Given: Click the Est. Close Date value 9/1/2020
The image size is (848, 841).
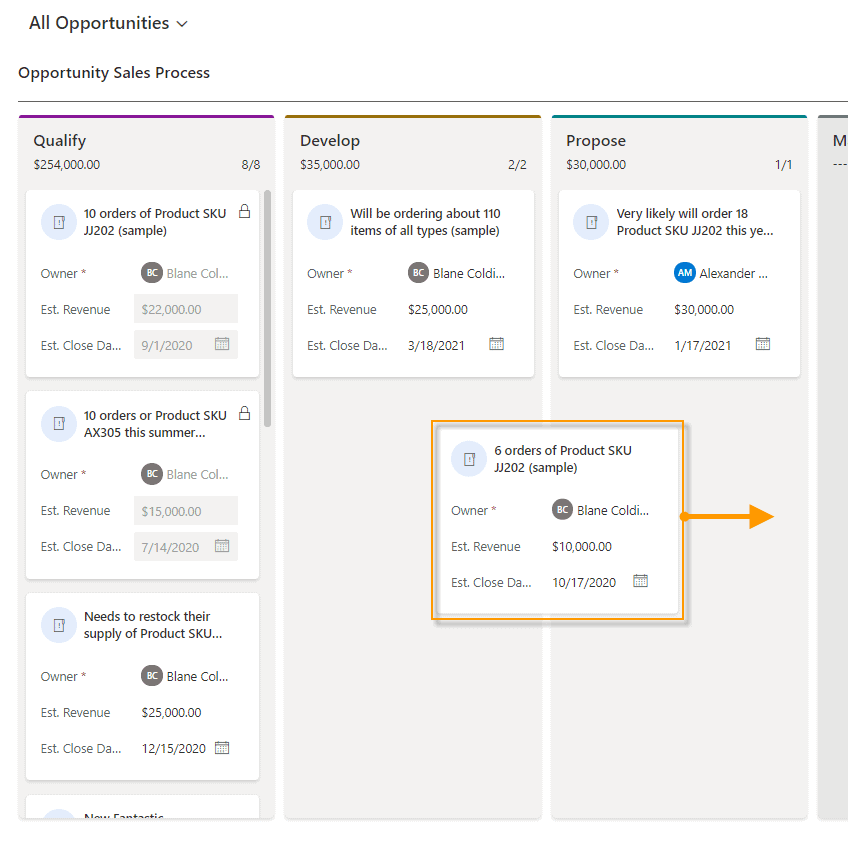Looking at the screenshot, I should (x=167, y=345).
